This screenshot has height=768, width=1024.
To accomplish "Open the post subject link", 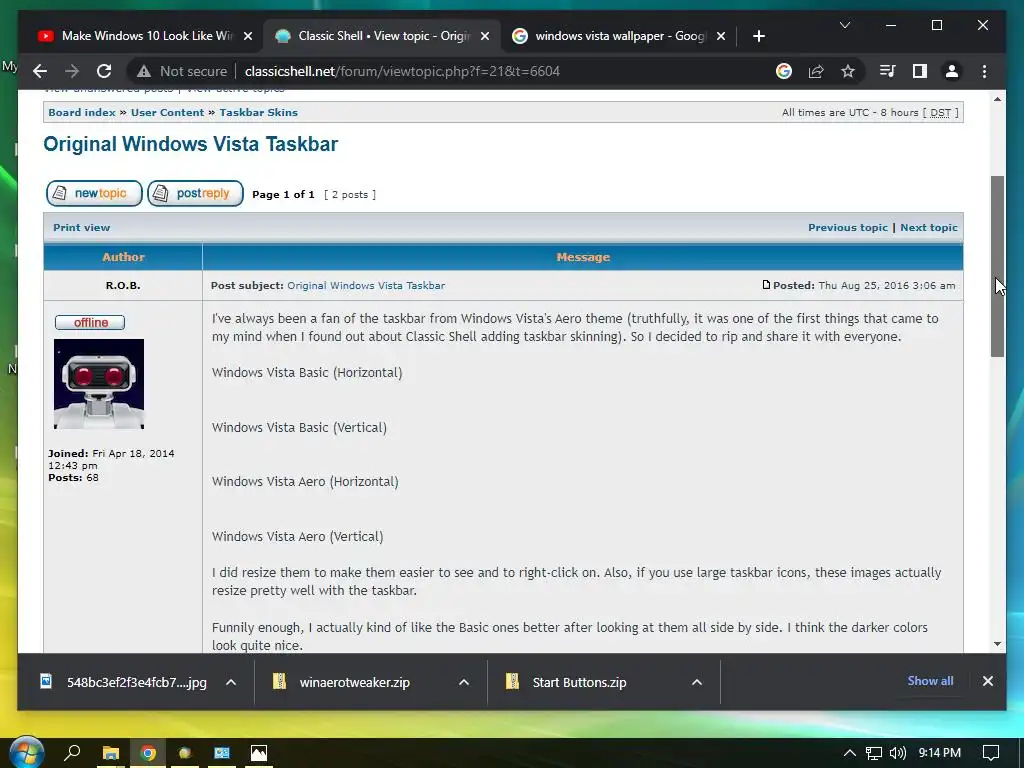I will click(366, 285).
